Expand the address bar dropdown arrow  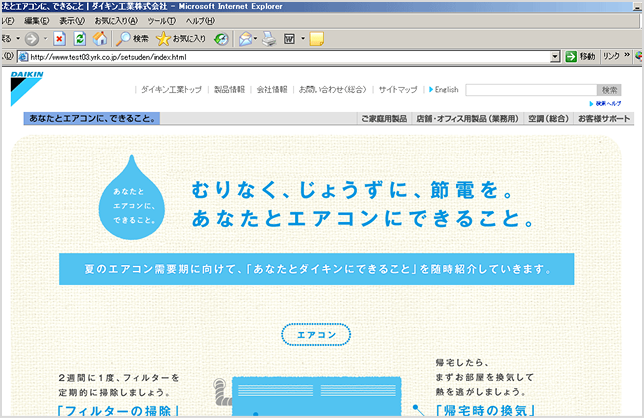click(555, 56)
